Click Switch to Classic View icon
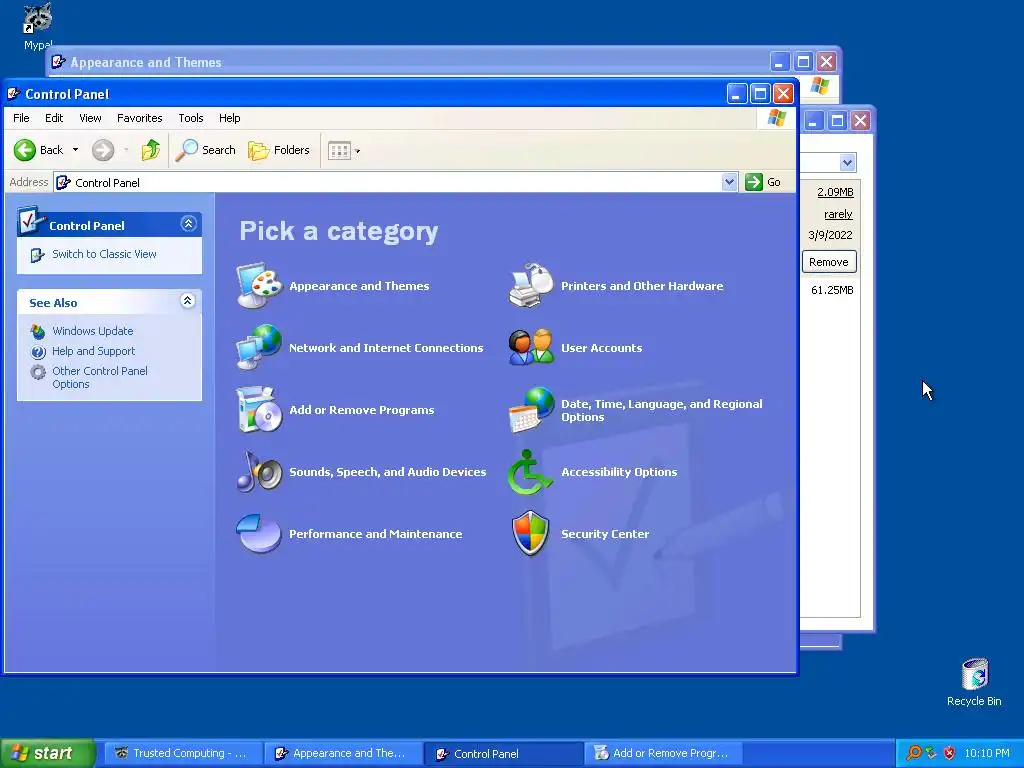Viewport: 1024px width, 768px height. [x=37, y=255]
